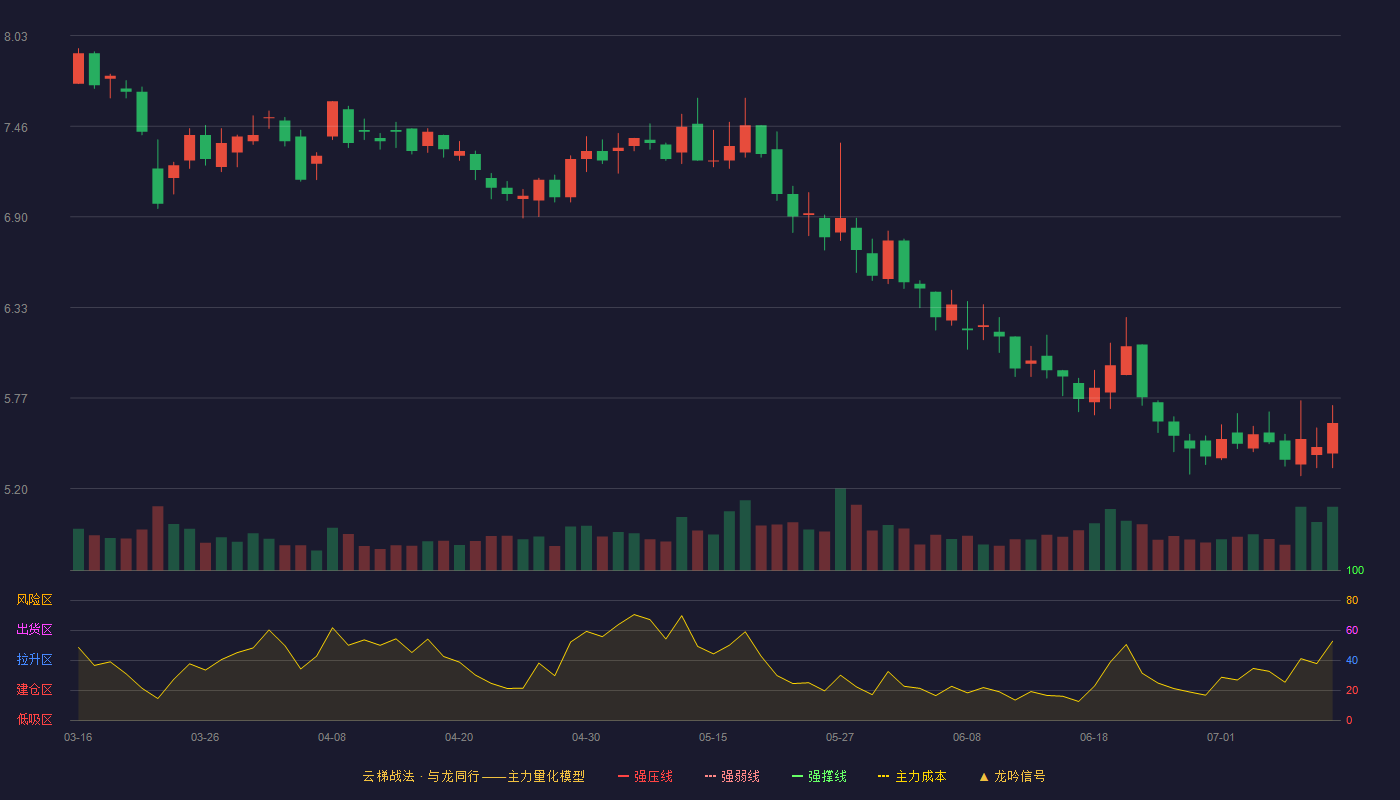Toggle the 主力成本 legend series
The image size is (1400, 800).
(912, 776)
